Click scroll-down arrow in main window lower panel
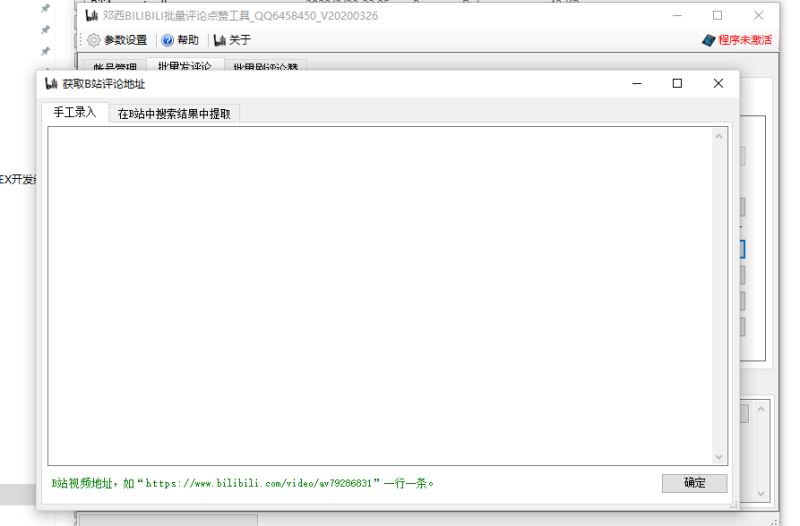This screenshot has height=526, width=800. coord(761,493)
